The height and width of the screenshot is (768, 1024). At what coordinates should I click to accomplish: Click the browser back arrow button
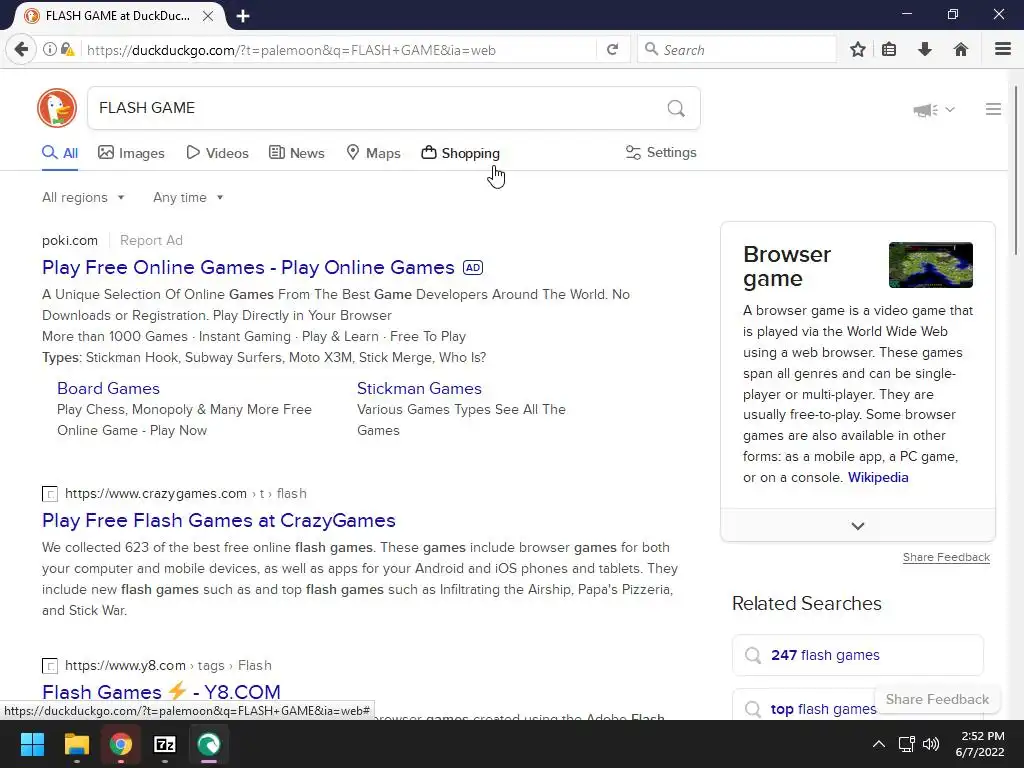(x=21, y=50)
